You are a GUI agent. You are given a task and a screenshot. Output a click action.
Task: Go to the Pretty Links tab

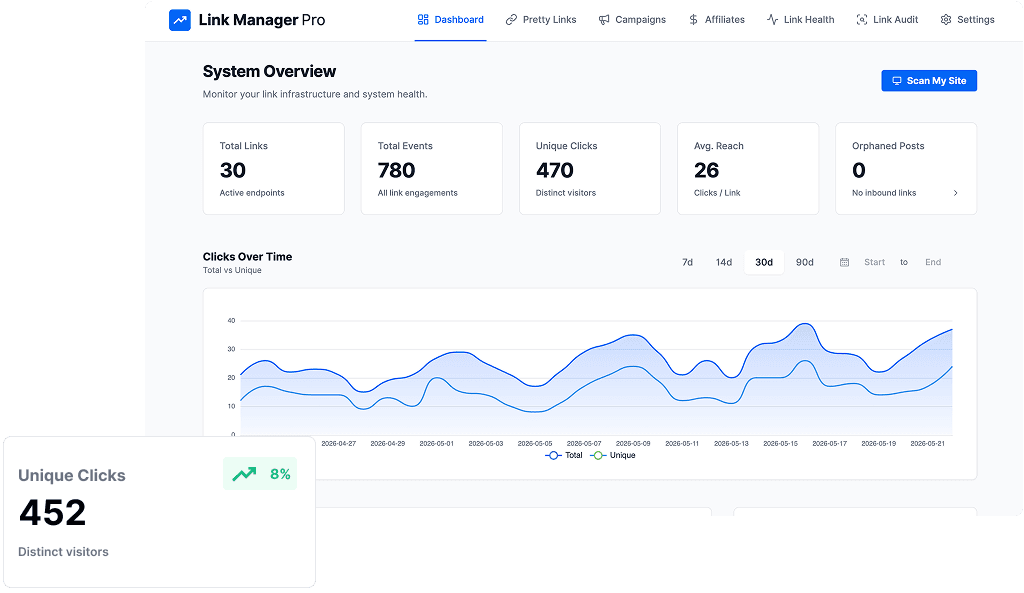pyautogui.click(x=541, y=20)
